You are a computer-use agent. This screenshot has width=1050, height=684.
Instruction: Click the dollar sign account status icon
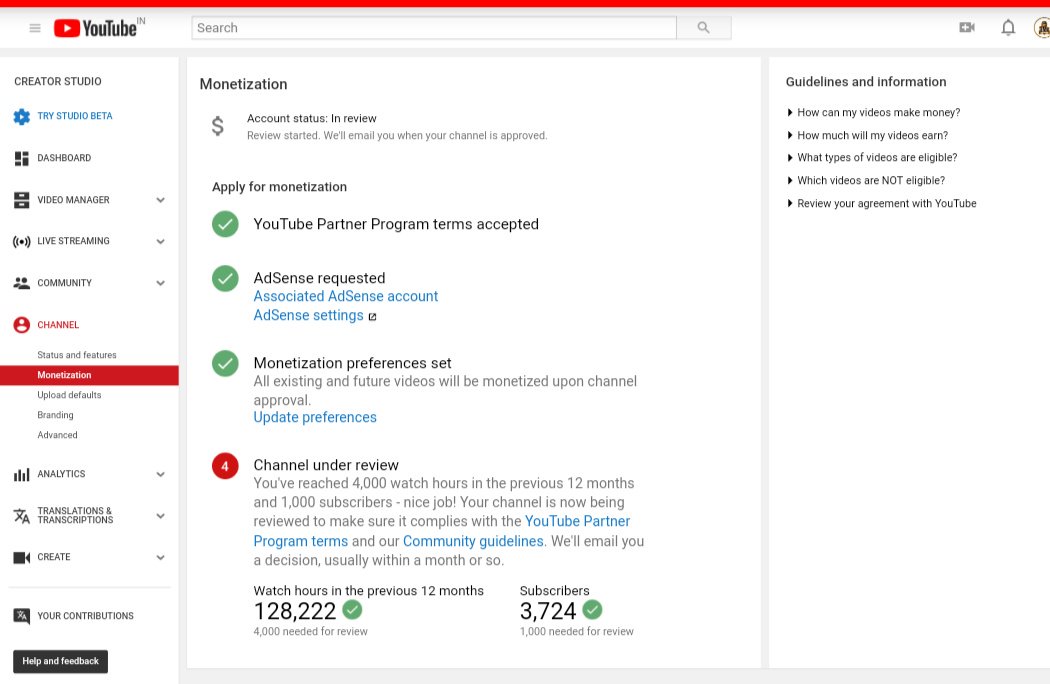click(218, 126)
